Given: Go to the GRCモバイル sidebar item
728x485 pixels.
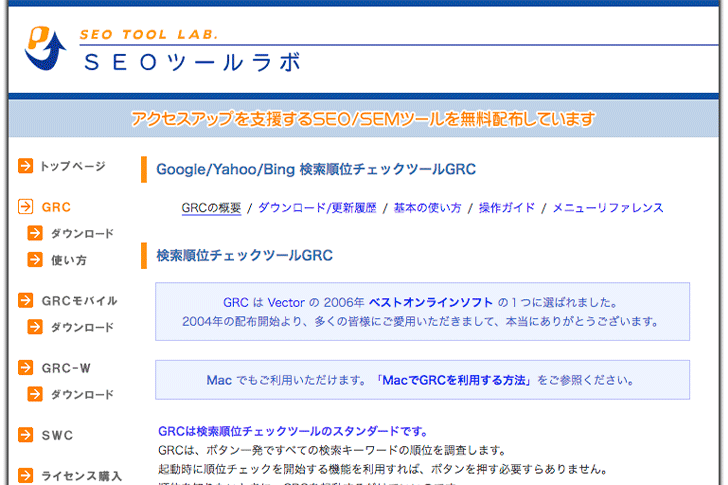Looking at the screenshot, I should (x=79, y=301).
